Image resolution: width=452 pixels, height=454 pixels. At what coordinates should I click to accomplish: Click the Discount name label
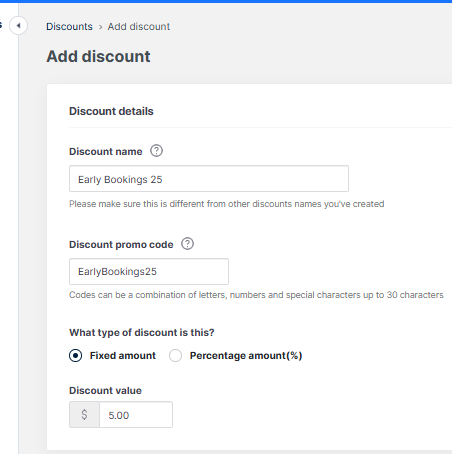click(106, 152)
